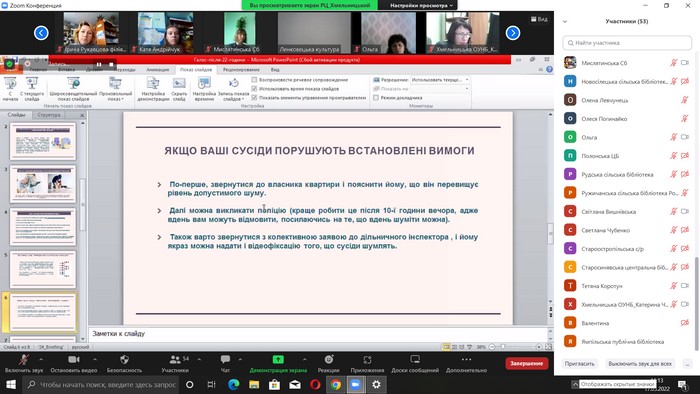Expand arrow next to Демонстрация экрана

coord(304,359)
